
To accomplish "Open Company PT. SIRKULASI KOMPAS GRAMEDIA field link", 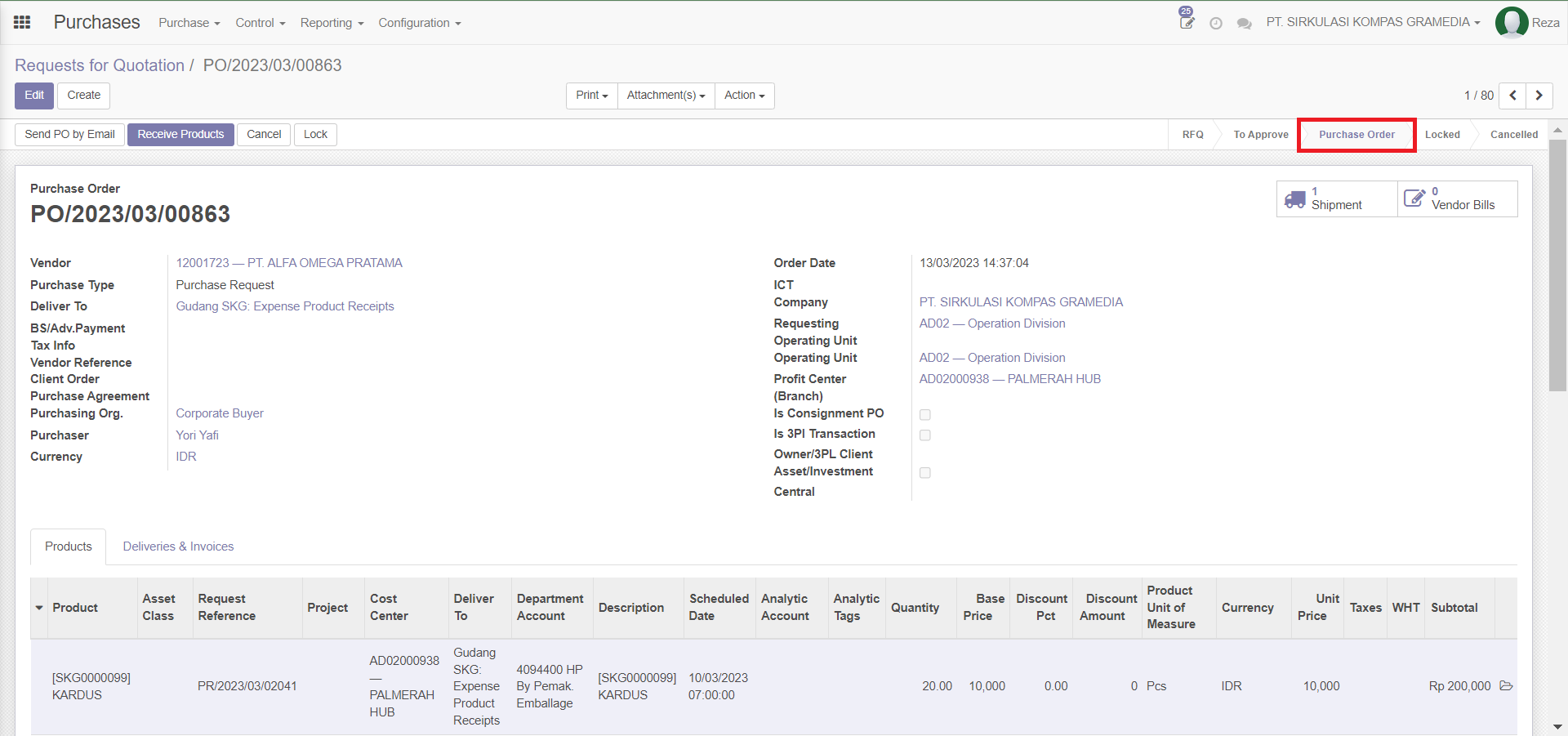I will pyautogui.click(x=1021, y=302).
